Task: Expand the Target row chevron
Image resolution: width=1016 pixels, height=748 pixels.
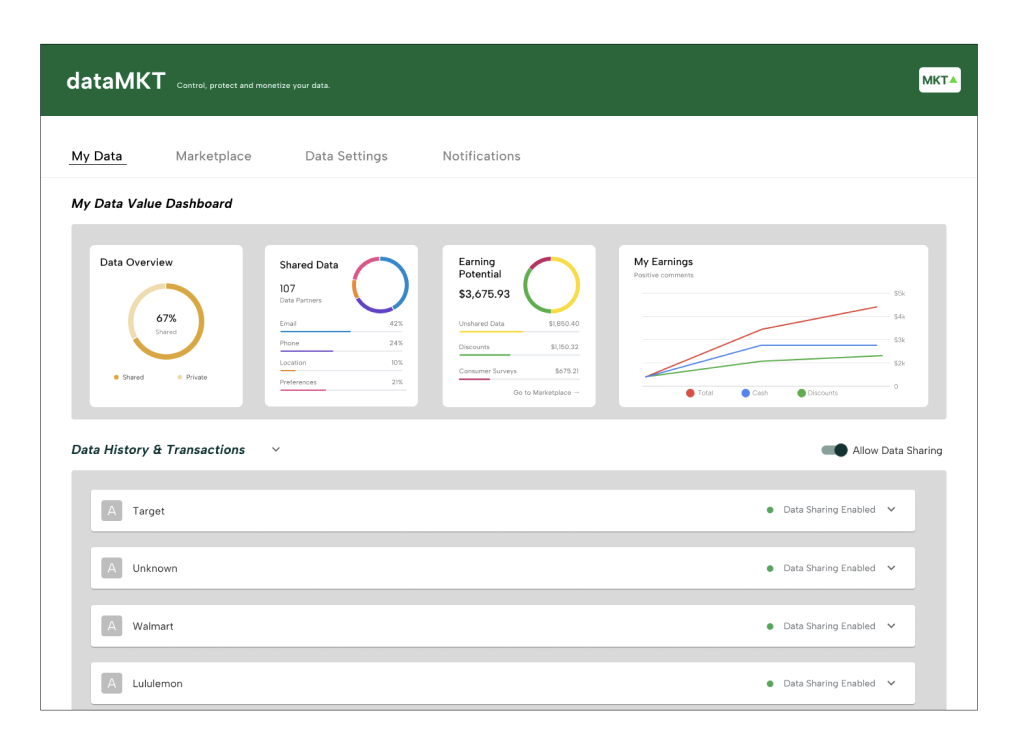Action: click(x=891, y=510)
